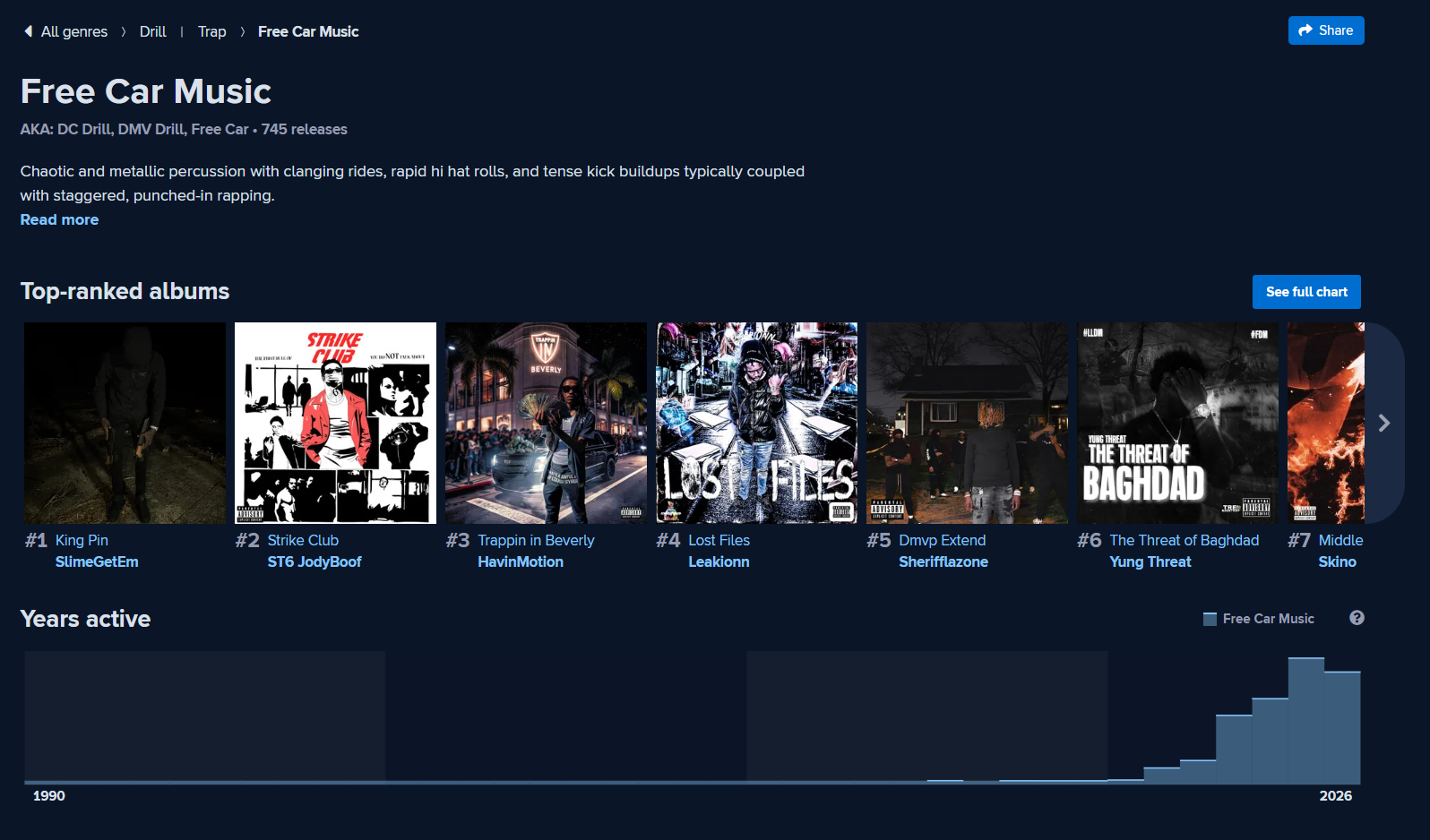
Task: Open The Threat of Baghdad title
Action: point(1184,540)
